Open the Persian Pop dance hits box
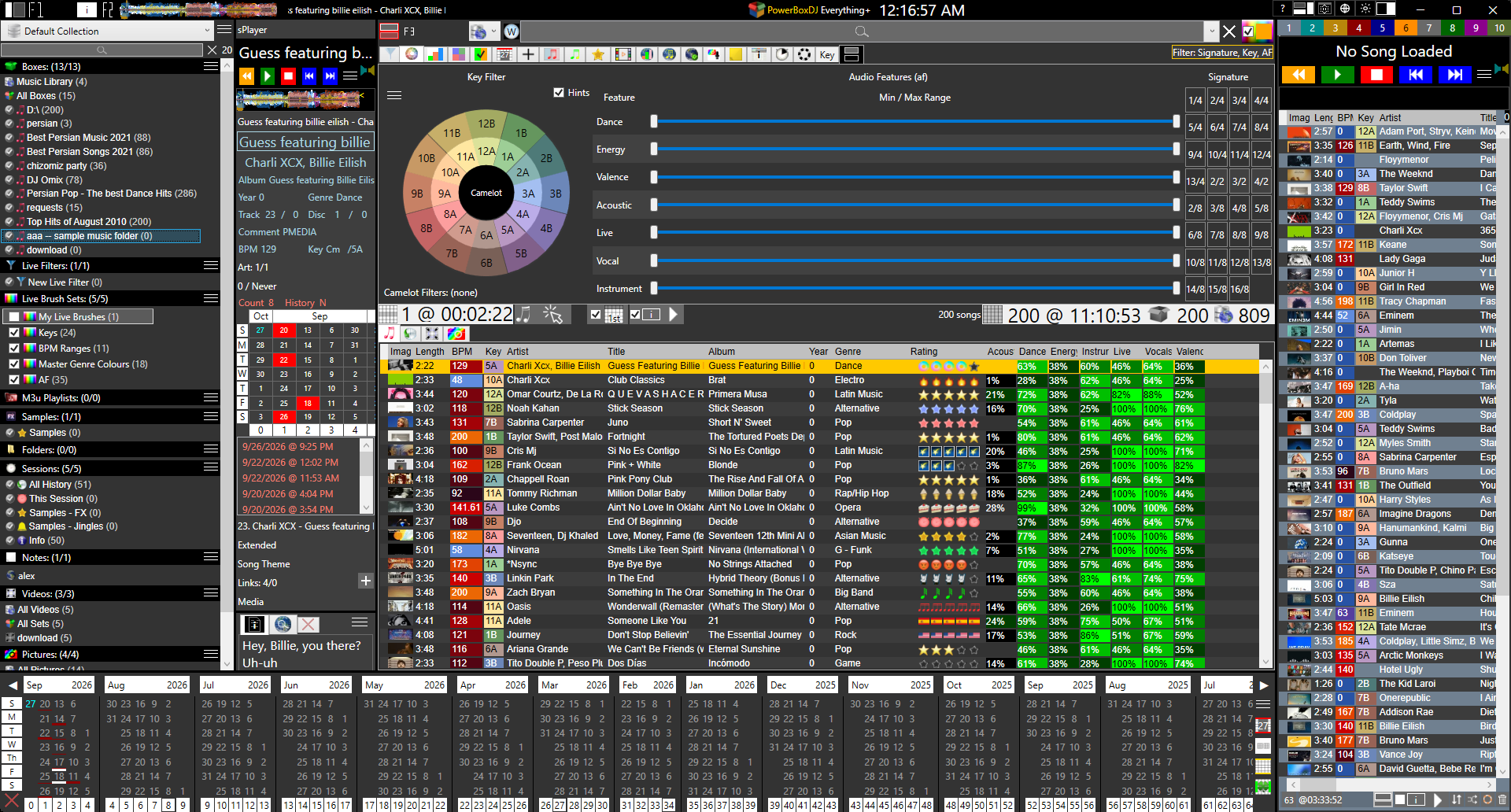 pos(111,194)
